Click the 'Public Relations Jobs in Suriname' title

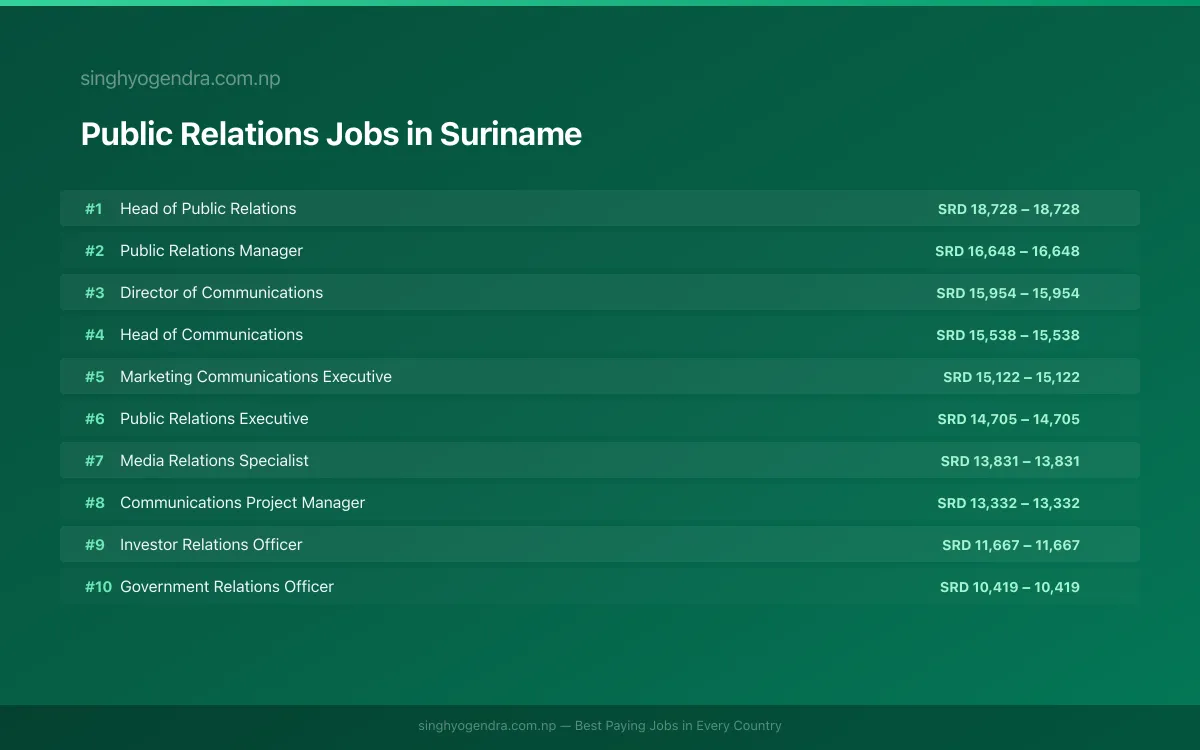point(331,134)
